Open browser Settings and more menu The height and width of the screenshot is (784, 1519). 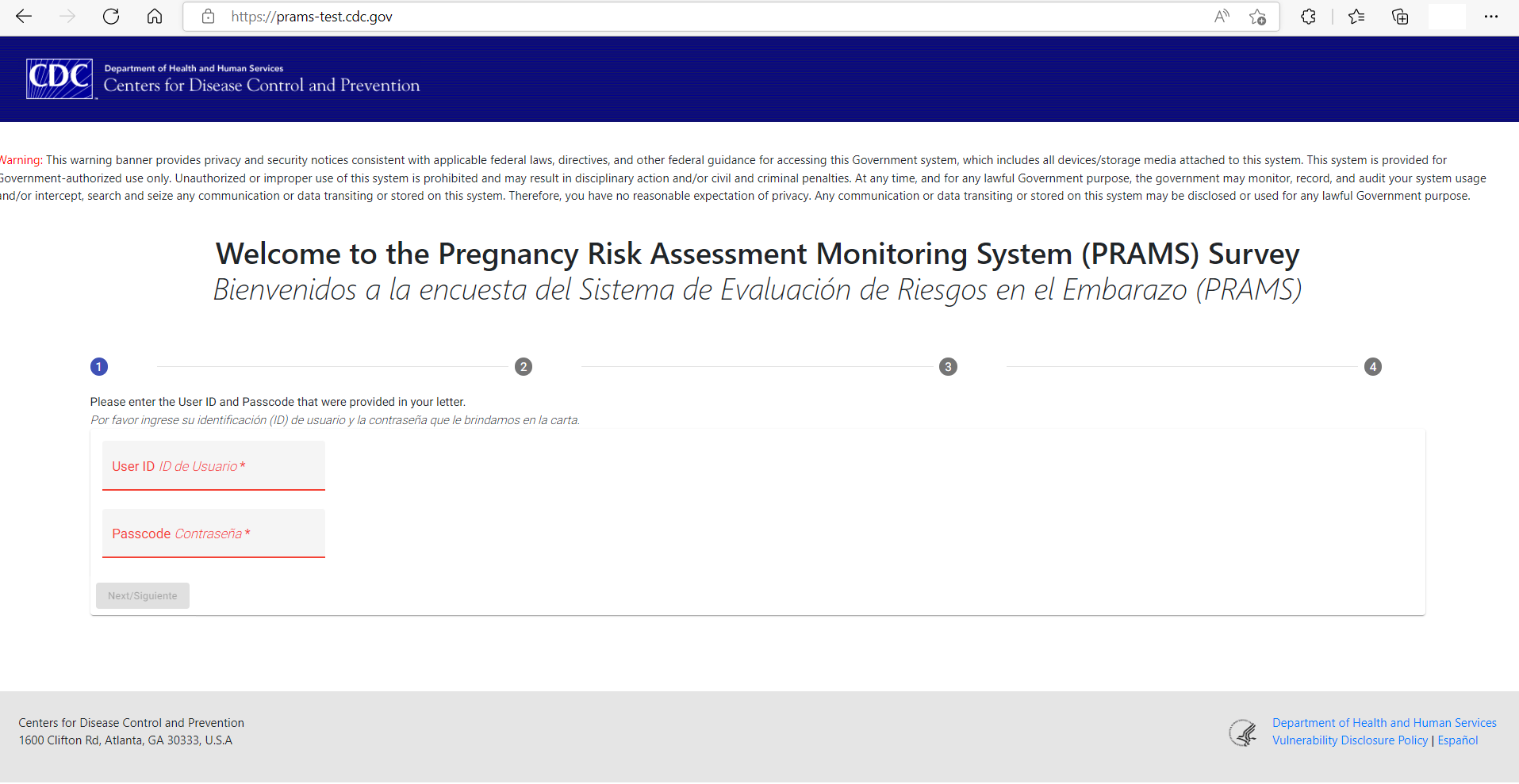1491,17
